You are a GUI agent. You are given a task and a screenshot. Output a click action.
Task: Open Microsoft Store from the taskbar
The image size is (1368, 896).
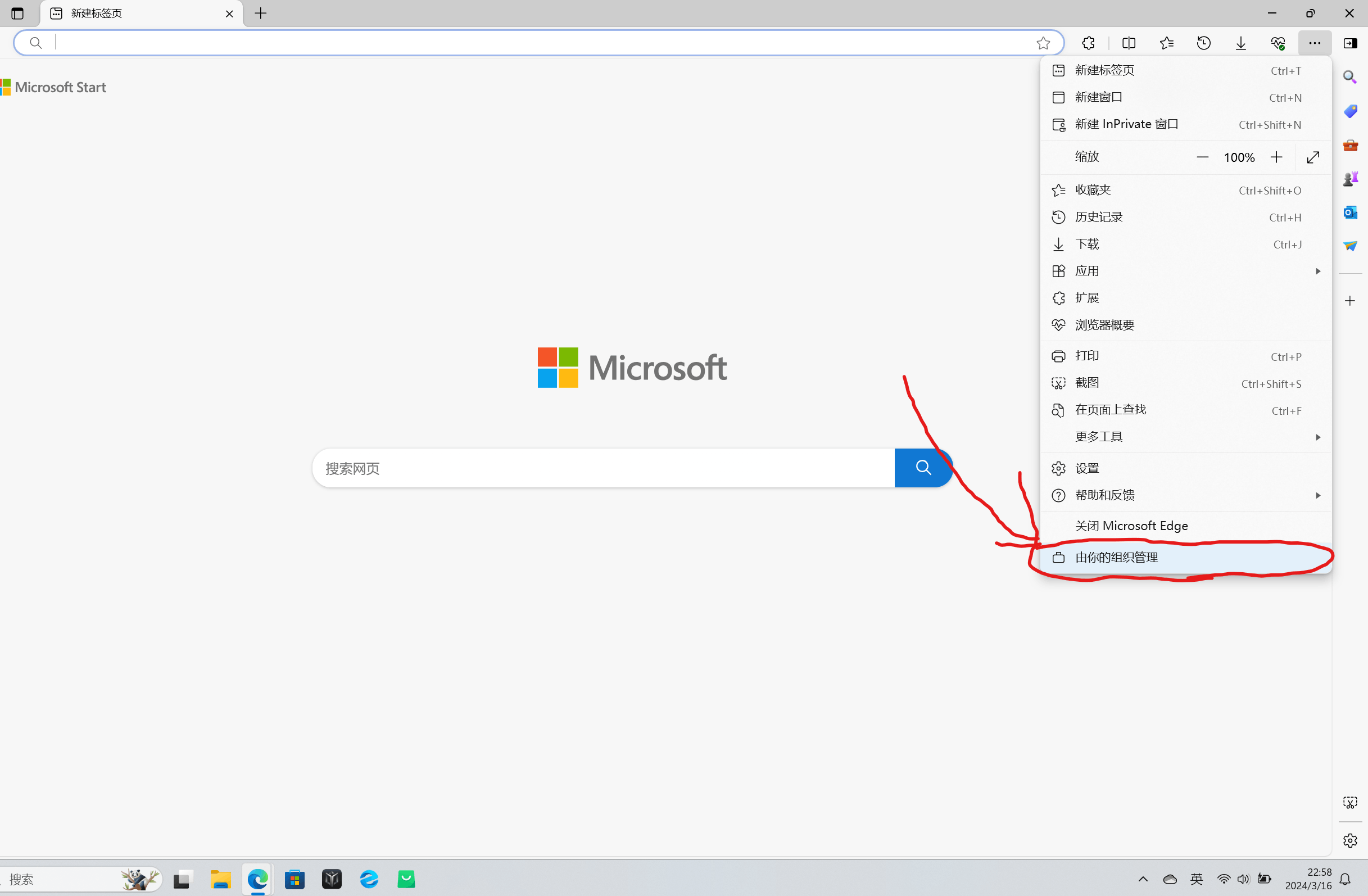pos(295,879)
